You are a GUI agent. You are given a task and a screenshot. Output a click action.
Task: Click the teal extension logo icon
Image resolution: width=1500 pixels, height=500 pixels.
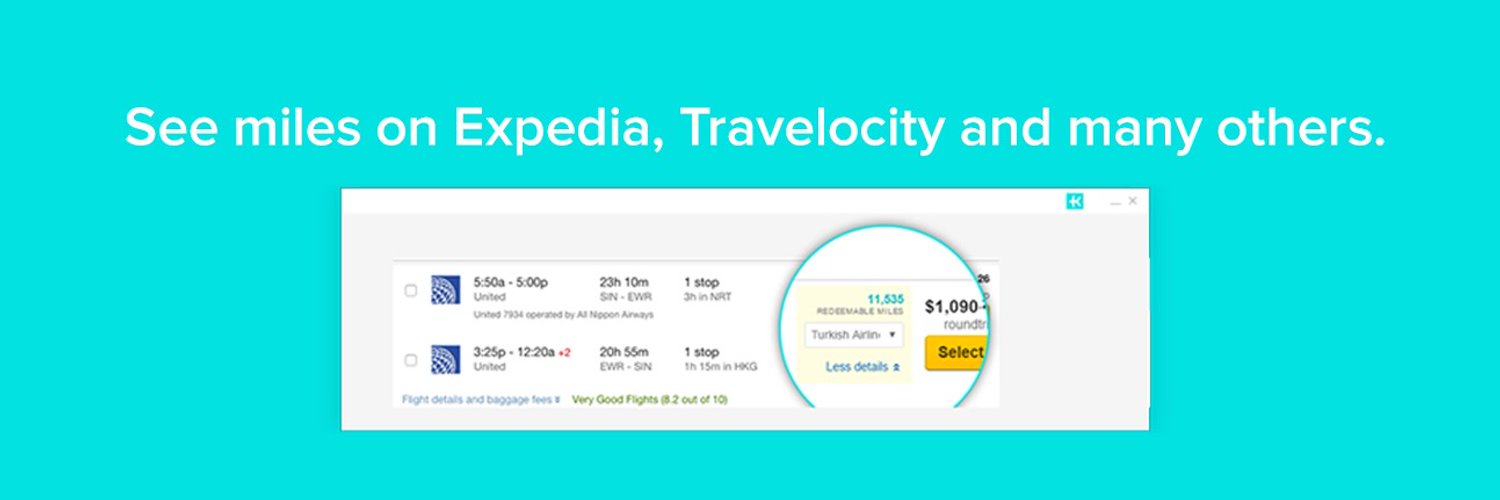click(1075, 201)
